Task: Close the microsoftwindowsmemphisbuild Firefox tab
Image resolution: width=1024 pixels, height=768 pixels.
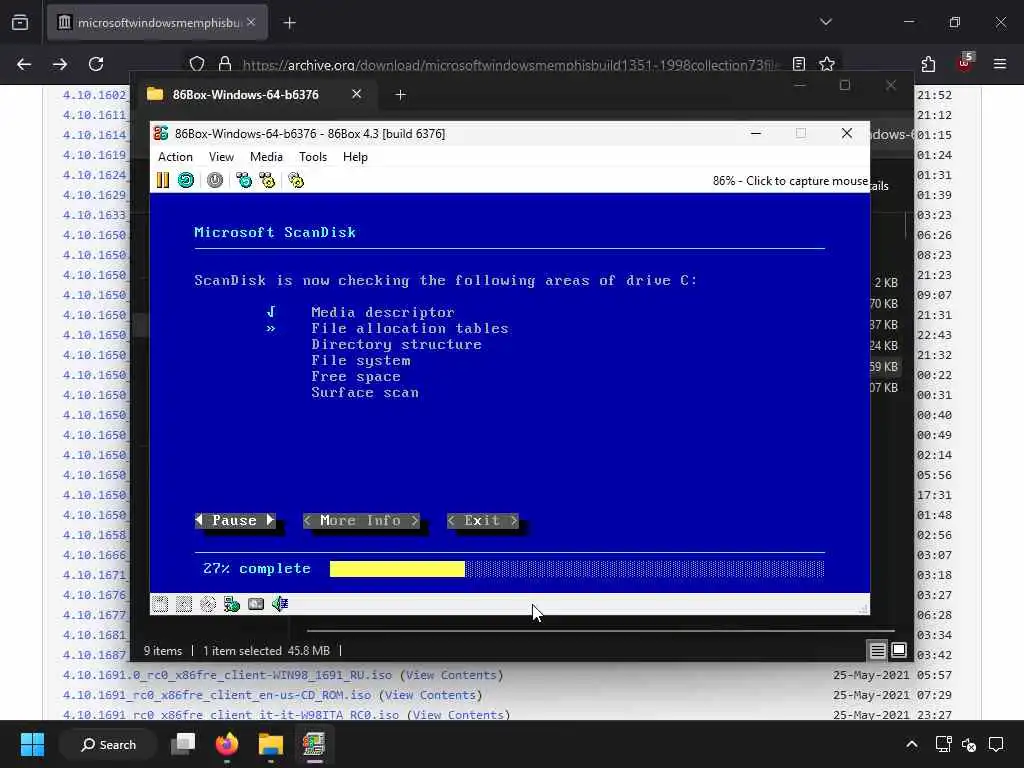Action: [x=251, y=22]
